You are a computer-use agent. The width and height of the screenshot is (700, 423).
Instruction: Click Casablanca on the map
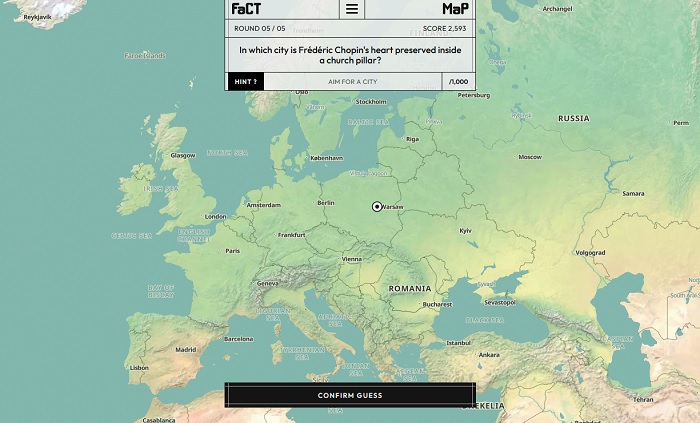[x=159, y=420]
